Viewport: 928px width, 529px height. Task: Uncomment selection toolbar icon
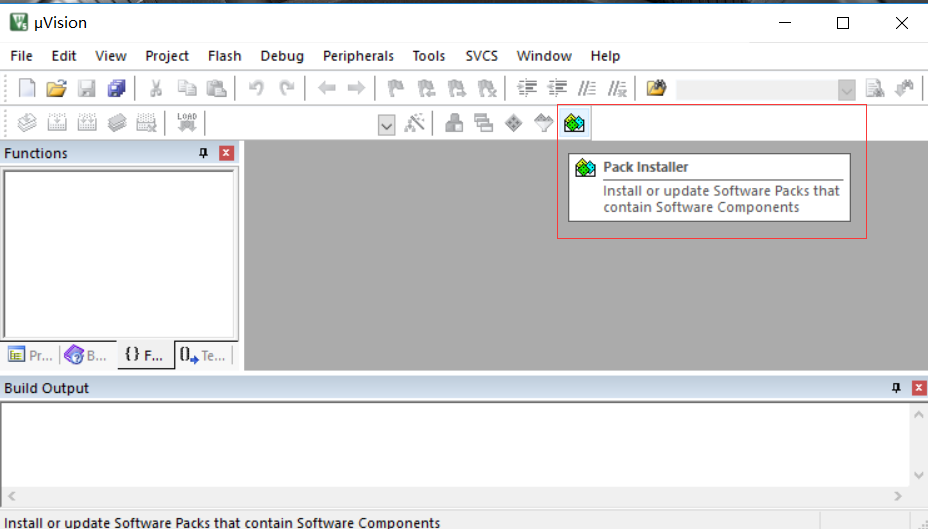[617, 89]
